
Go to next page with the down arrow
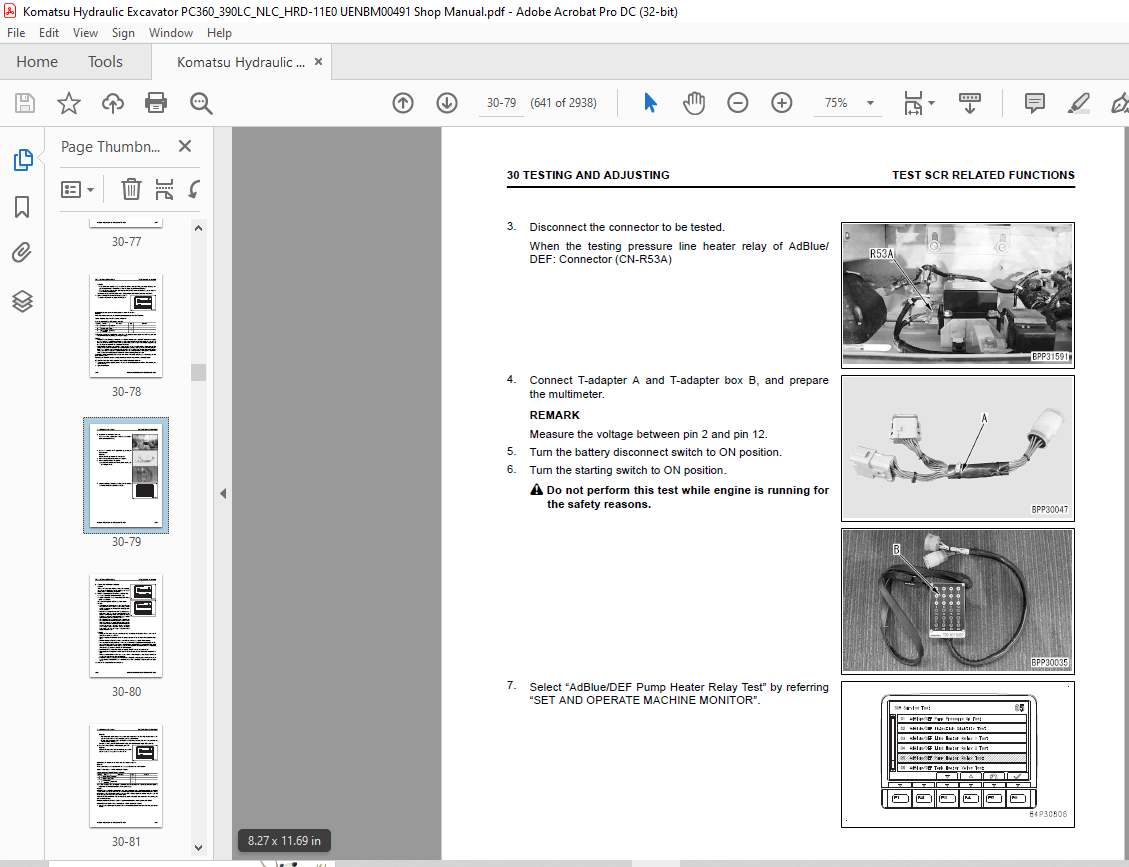(x=447, y=103)
